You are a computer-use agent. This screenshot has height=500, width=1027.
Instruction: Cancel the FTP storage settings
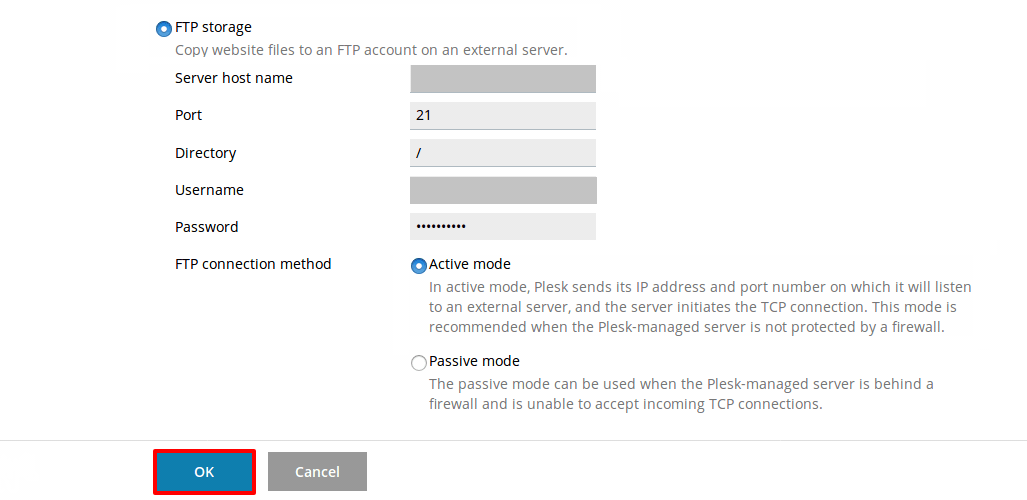point(317,472)
